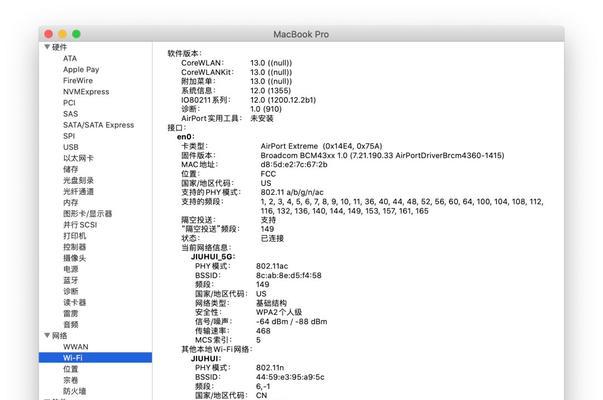Choose 光纤通道 fibre channel entry
Screen dimensions: 603x400
coord(78,192)
